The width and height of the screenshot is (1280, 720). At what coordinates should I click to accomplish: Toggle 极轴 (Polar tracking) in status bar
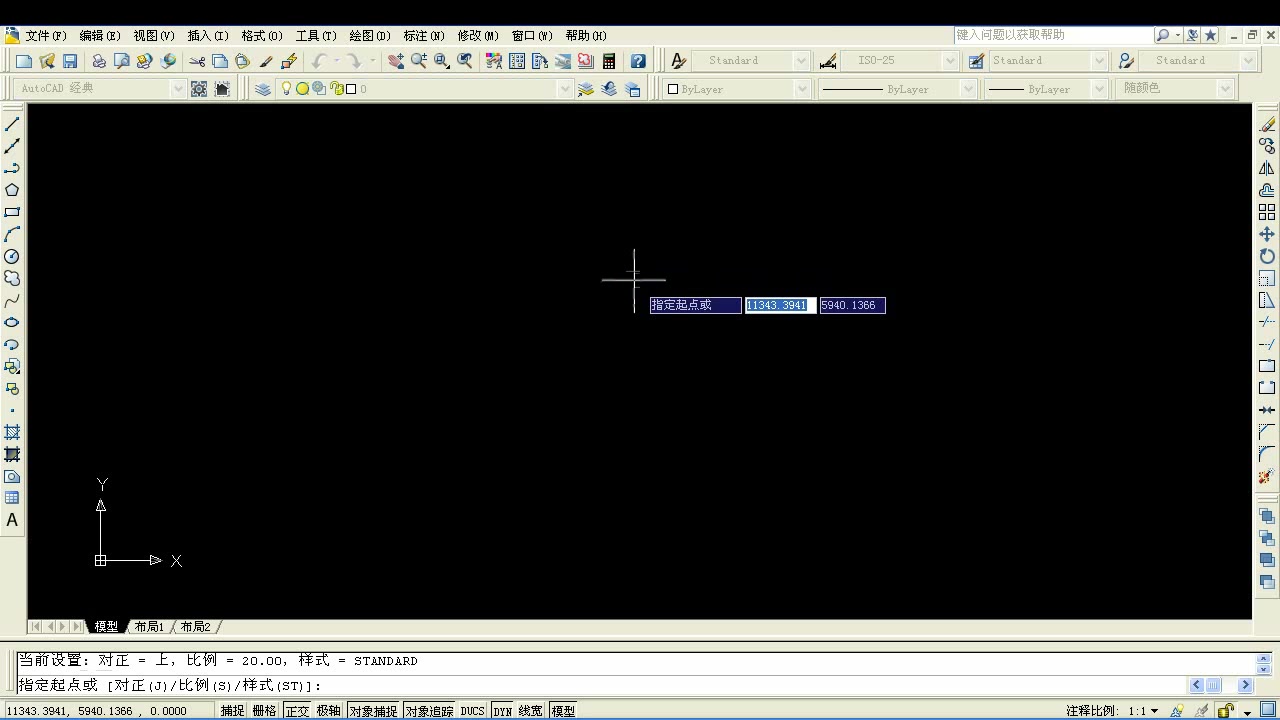tap(328, 711)
